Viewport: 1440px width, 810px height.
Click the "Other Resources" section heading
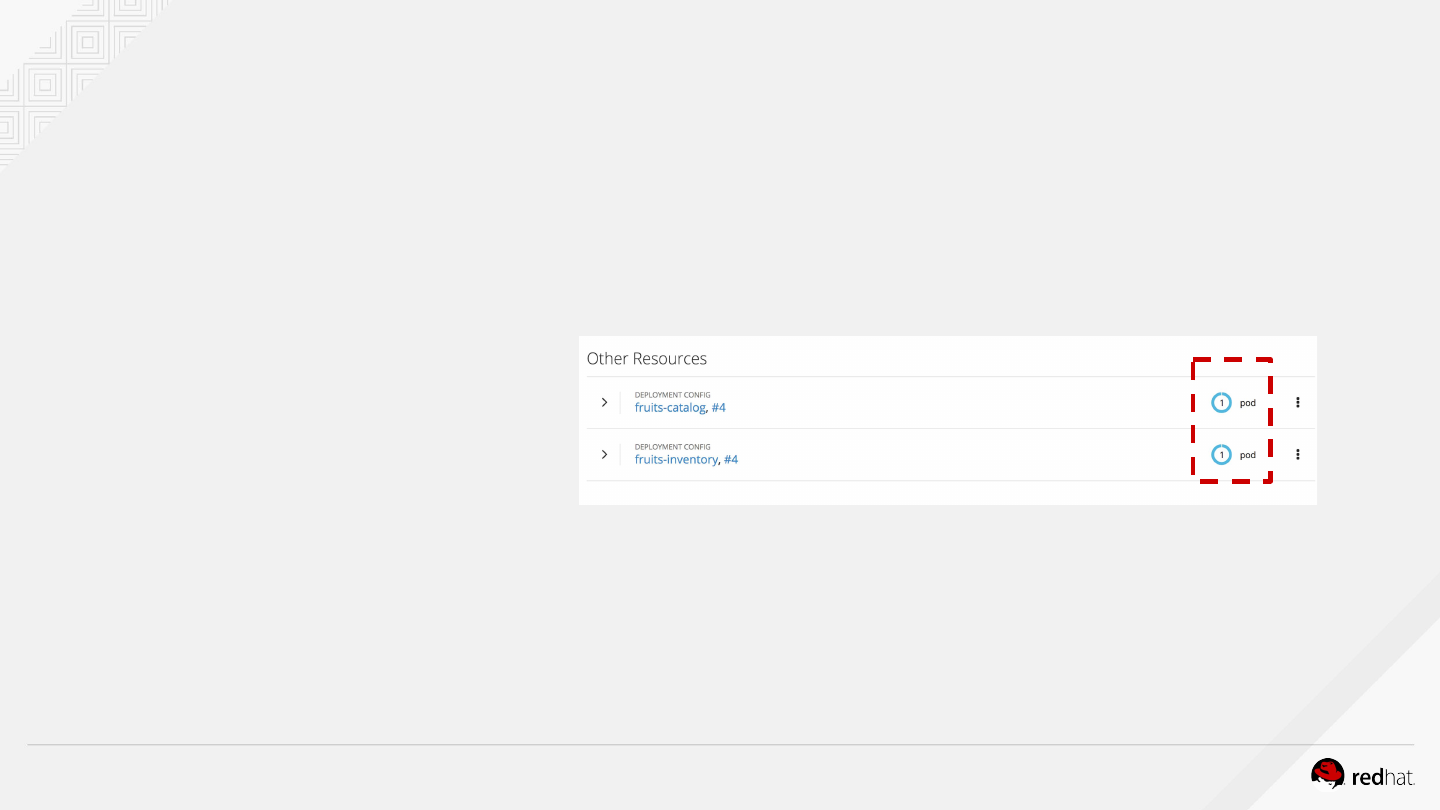[x=646, y=359]
